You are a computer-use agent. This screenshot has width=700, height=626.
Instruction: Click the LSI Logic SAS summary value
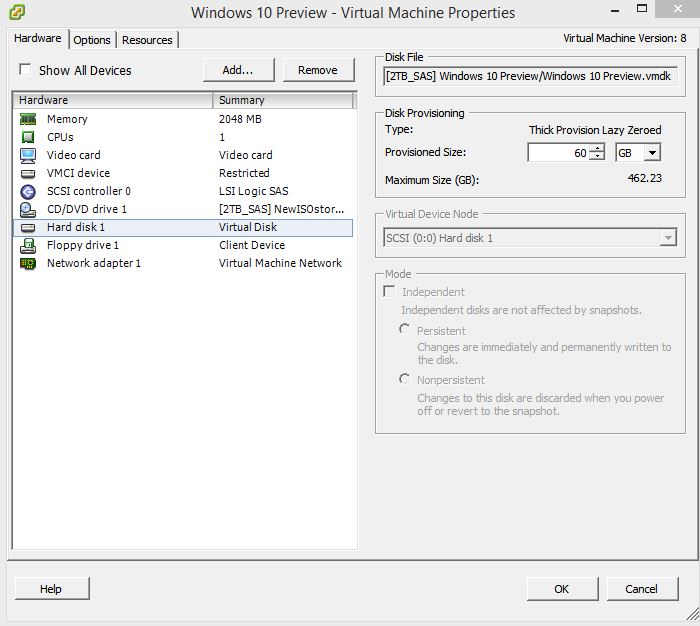coord(254,191)
